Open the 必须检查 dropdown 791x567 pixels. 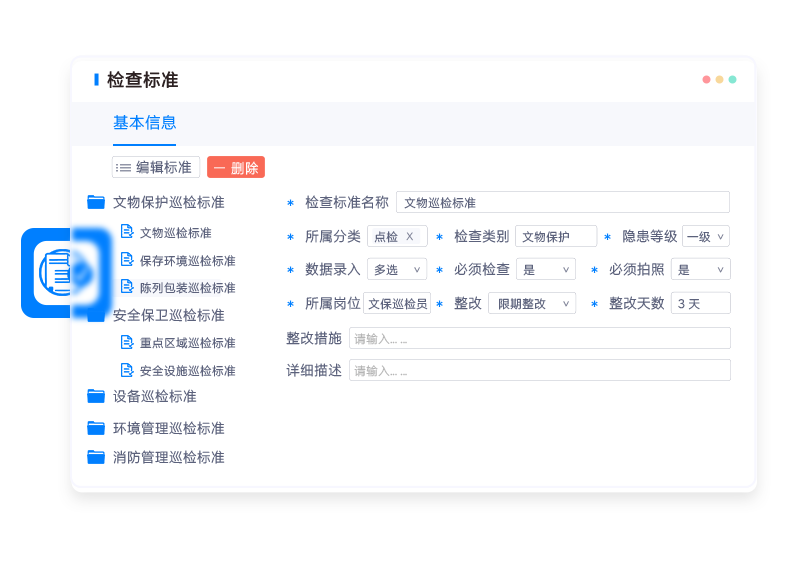(547, 269)
